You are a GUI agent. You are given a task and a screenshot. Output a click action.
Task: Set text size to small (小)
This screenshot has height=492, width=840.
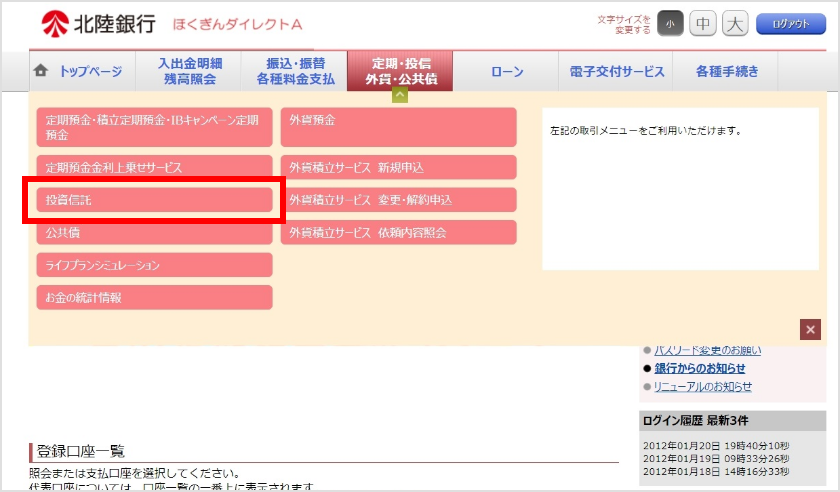tap(671, 24)
